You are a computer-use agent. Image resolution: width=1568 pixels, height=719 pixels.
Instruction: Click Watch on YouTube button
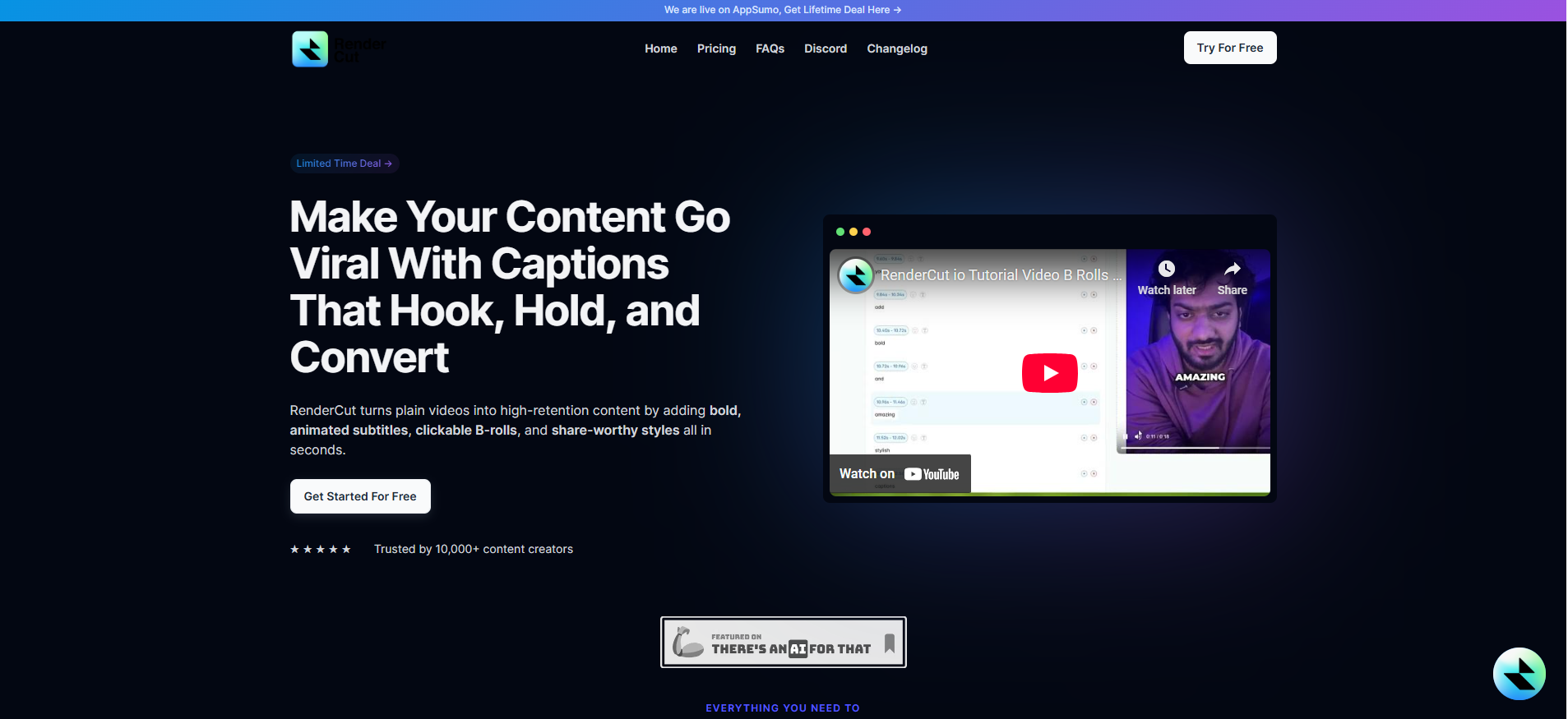coord(900,474)
